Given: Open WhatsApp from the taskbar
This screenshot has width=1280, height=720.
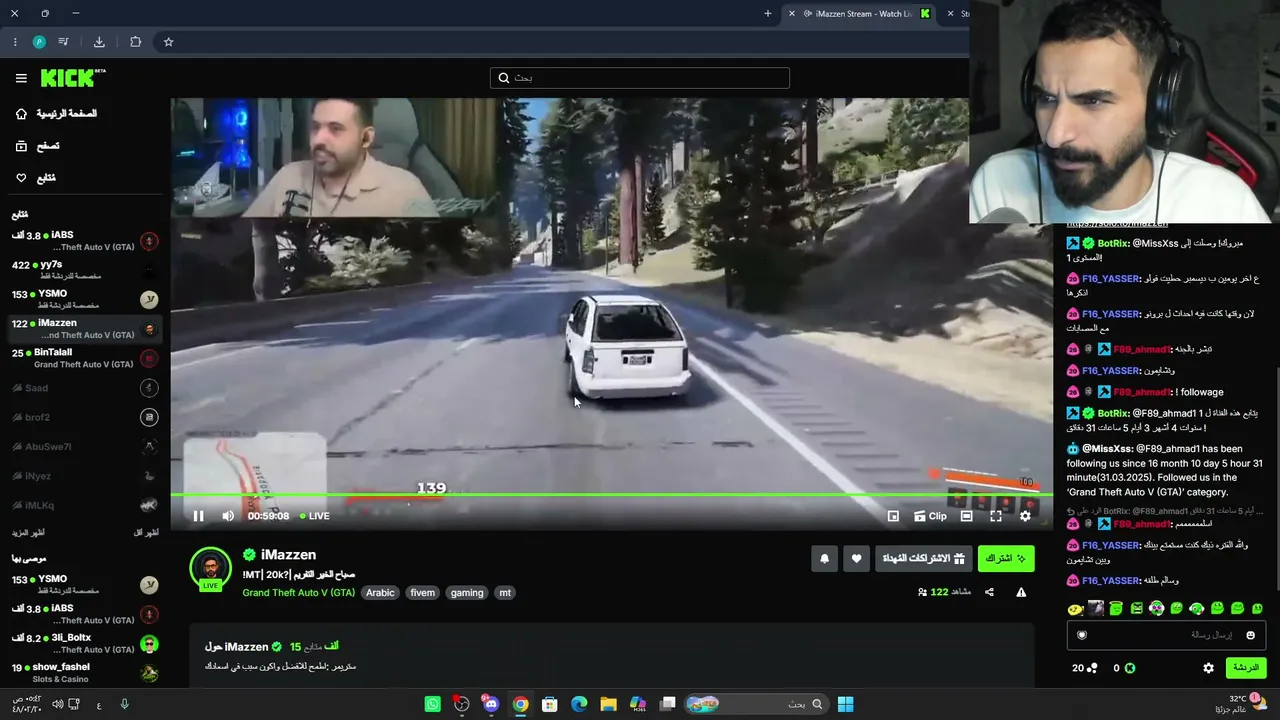Looking at the screenshot, I should (432, 704).
